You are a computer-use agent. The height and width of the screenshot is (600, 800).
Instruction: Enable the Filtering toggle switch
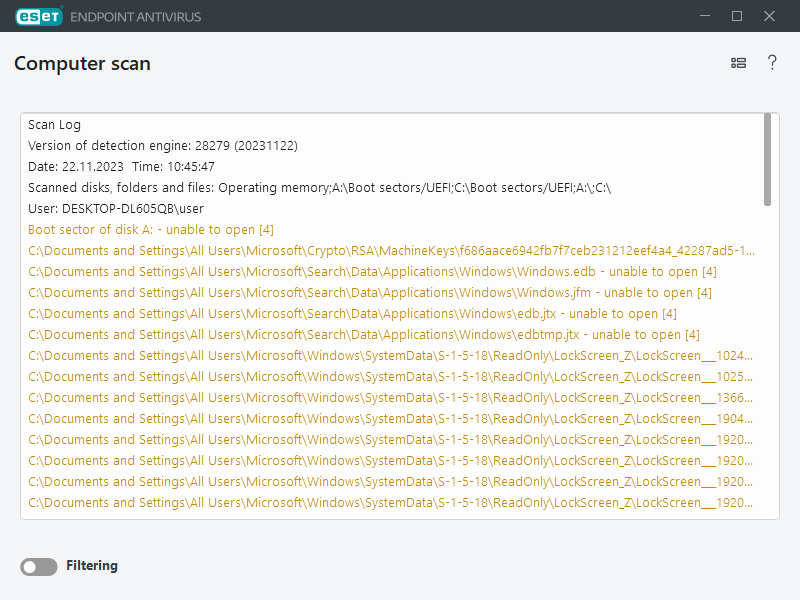pos(39,567)
